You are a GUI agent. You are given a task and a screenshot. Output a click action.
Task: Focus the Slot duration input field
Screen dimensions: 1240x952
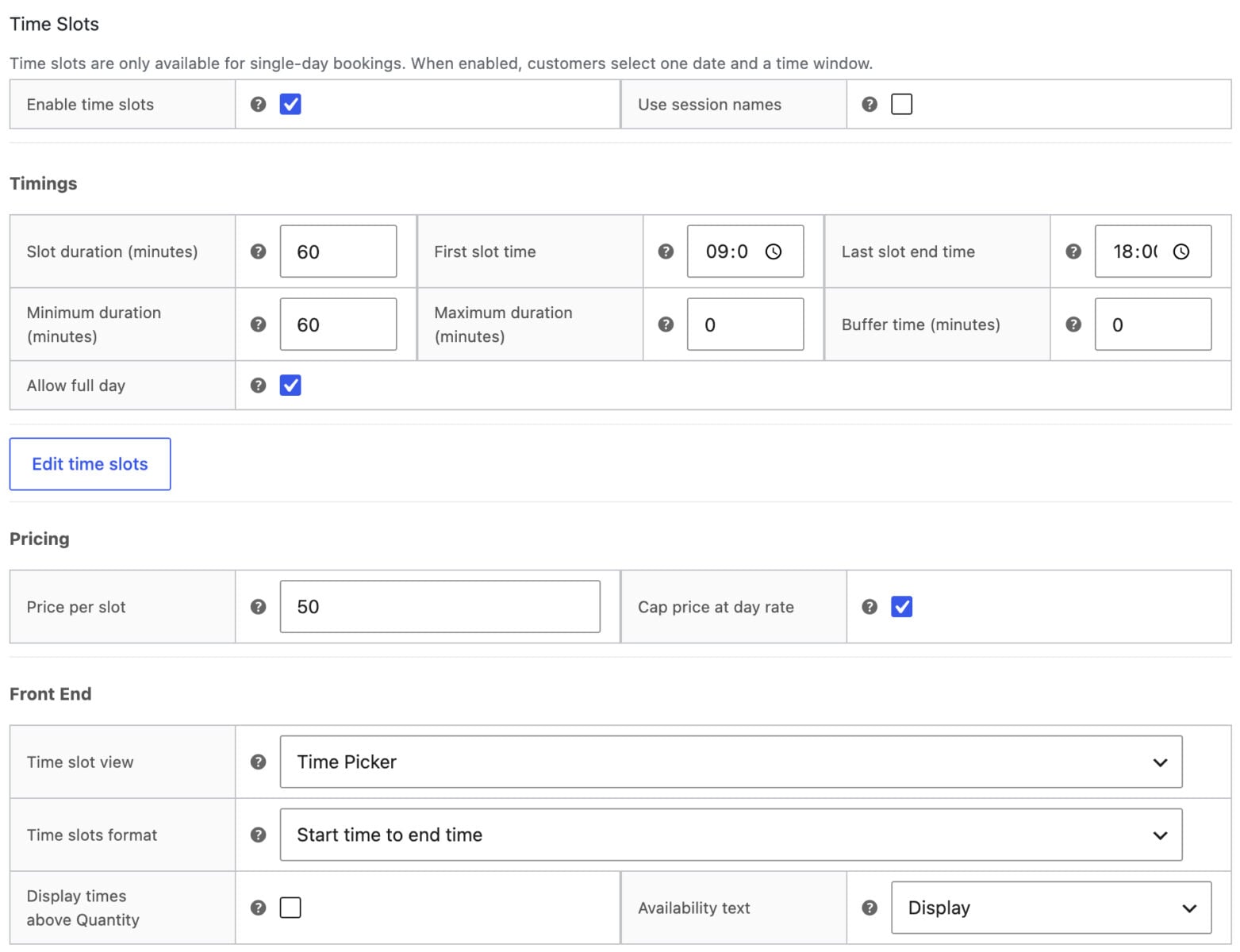point(338,251)
